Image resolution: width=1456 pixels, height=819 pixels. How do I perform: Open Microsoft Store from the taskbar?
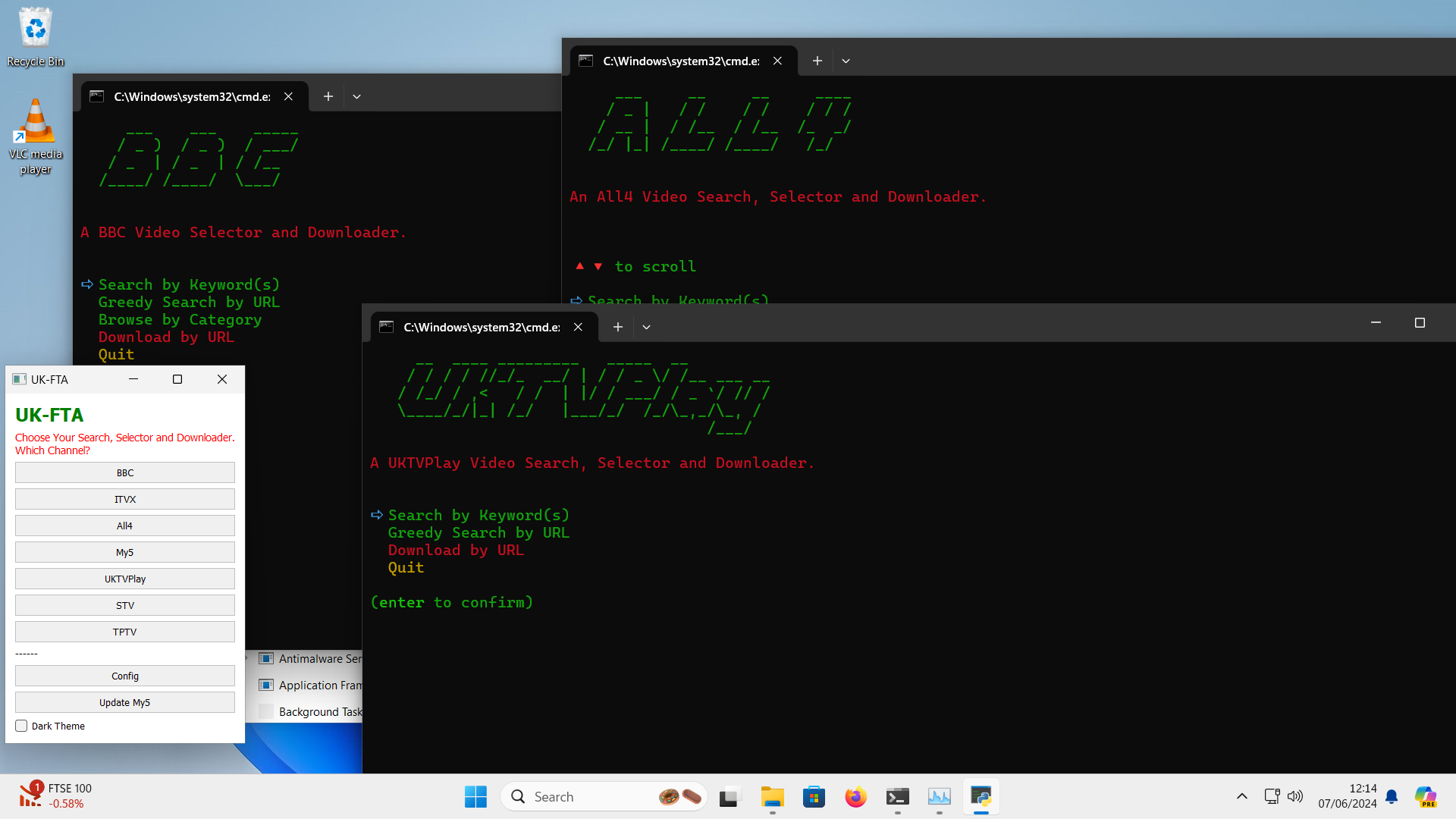tap(814, 797)
